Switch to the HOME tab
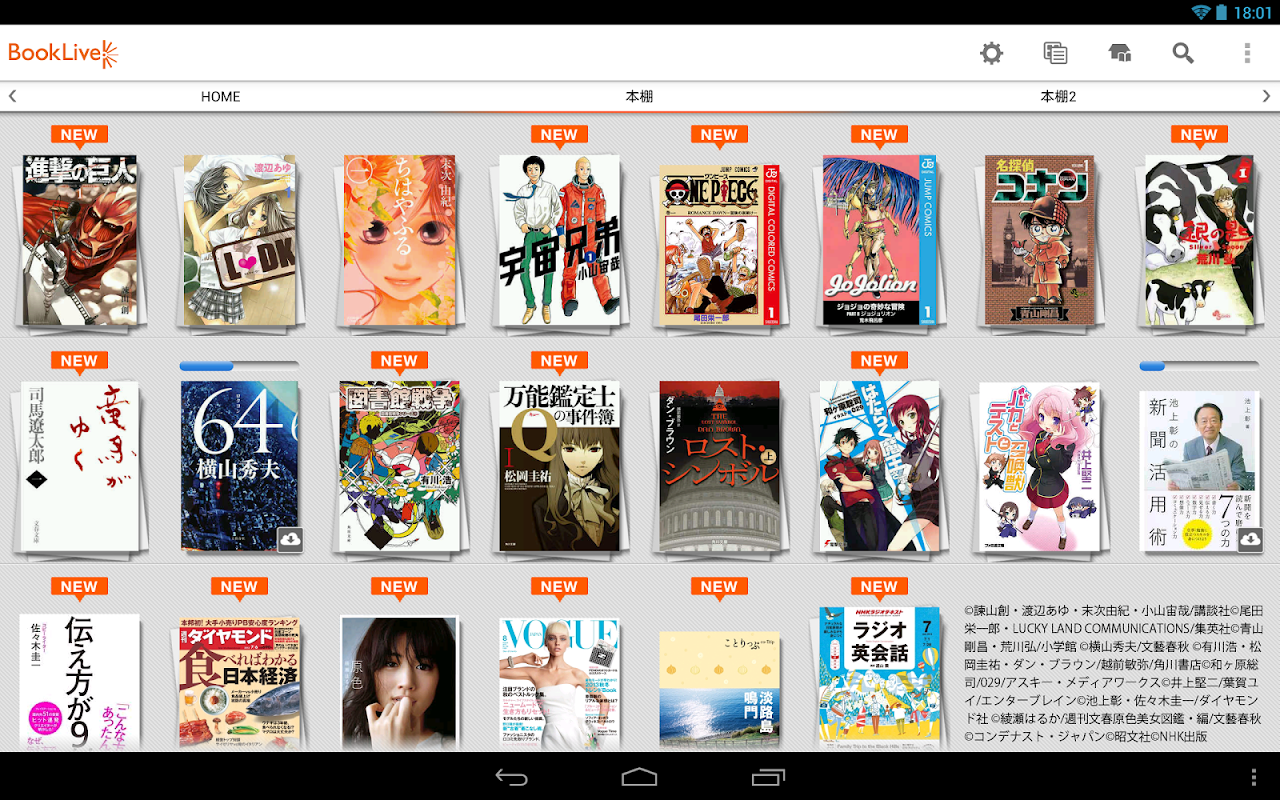The height and width of the screenshot is (800, 1280). click(x=220, y=96)
